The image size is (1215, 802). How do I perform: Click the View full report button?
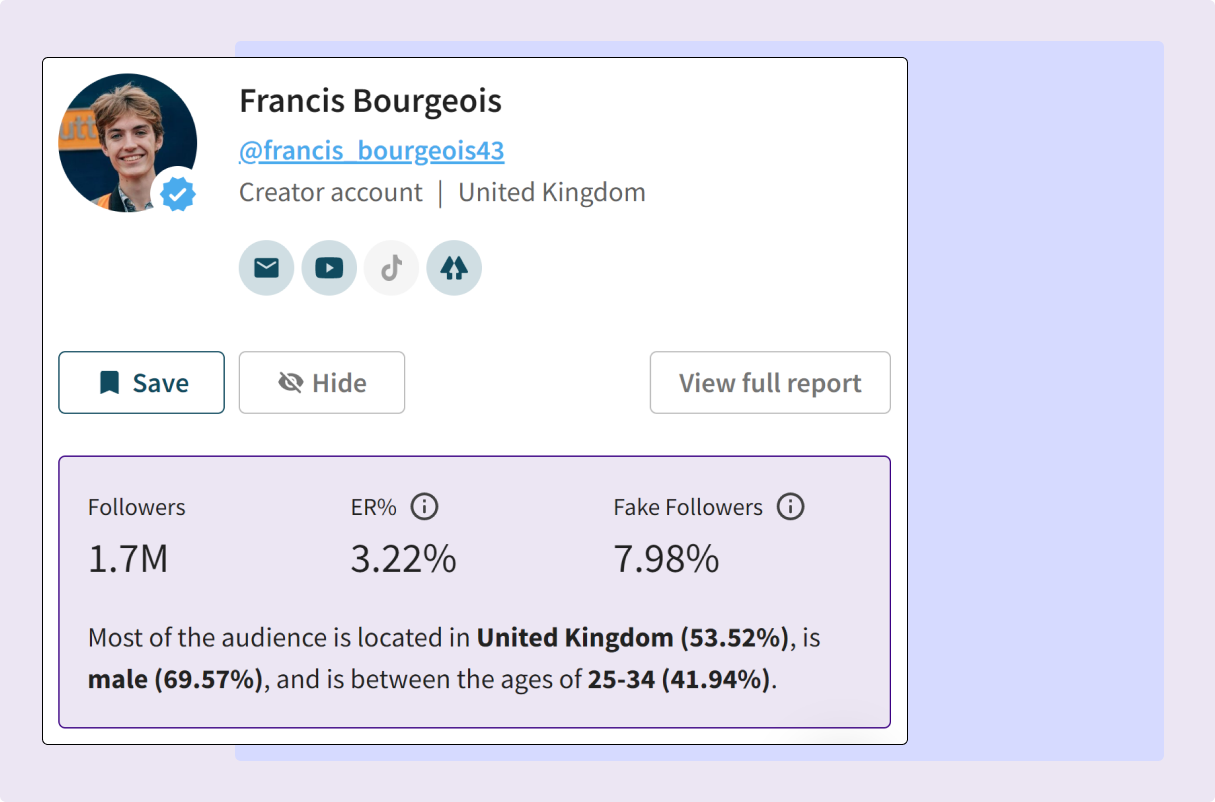click(x=770, y=382)
